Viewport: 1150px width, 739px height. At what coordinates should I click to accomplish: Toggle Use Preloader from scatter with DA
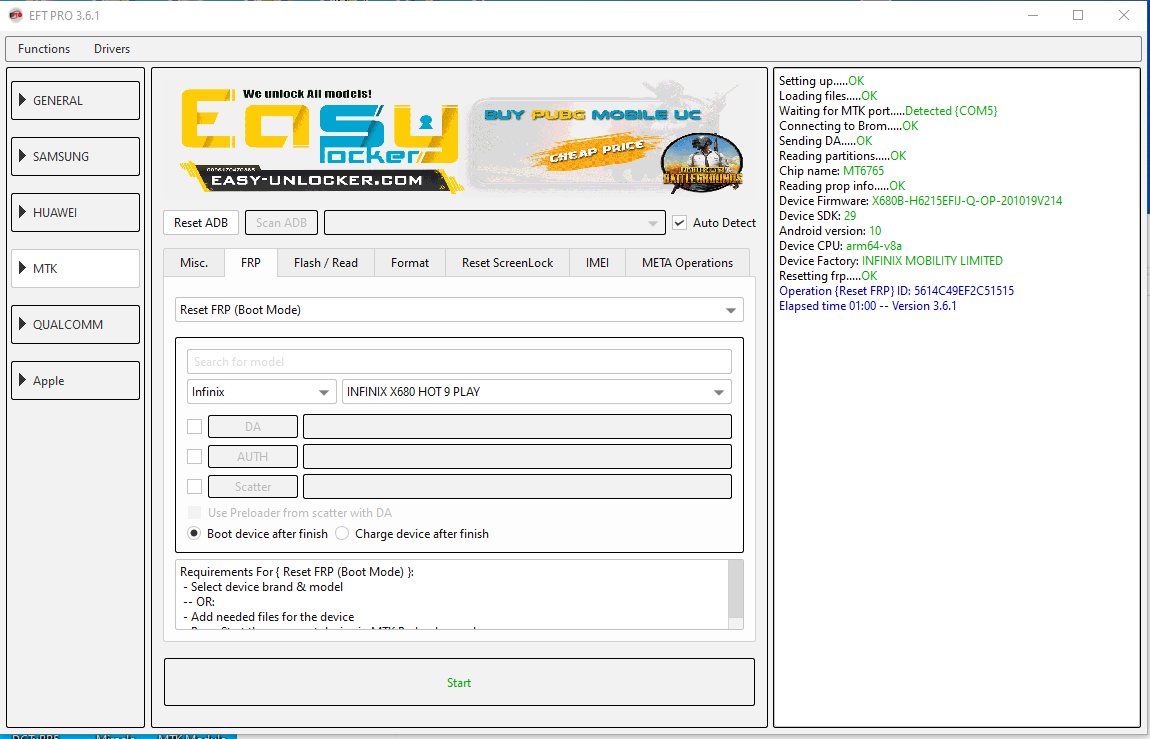[x=194, y=512]
